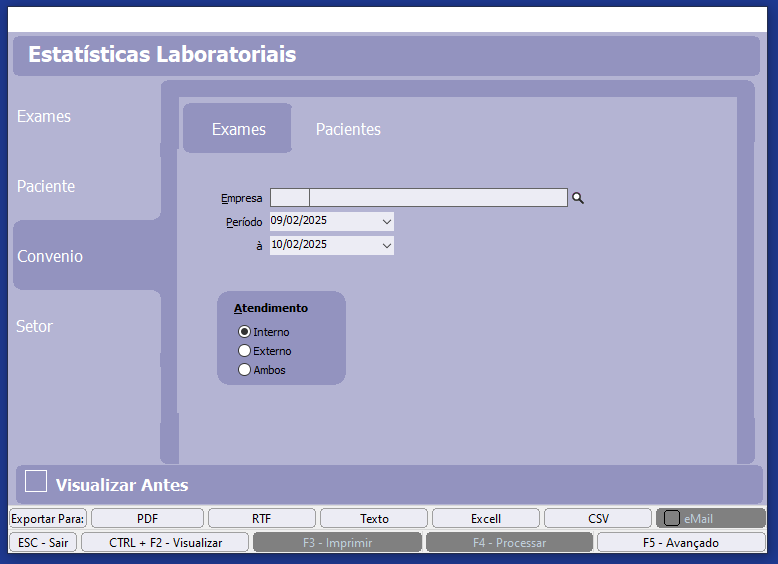Toggle the eMail export checkbox

point(672,518)
